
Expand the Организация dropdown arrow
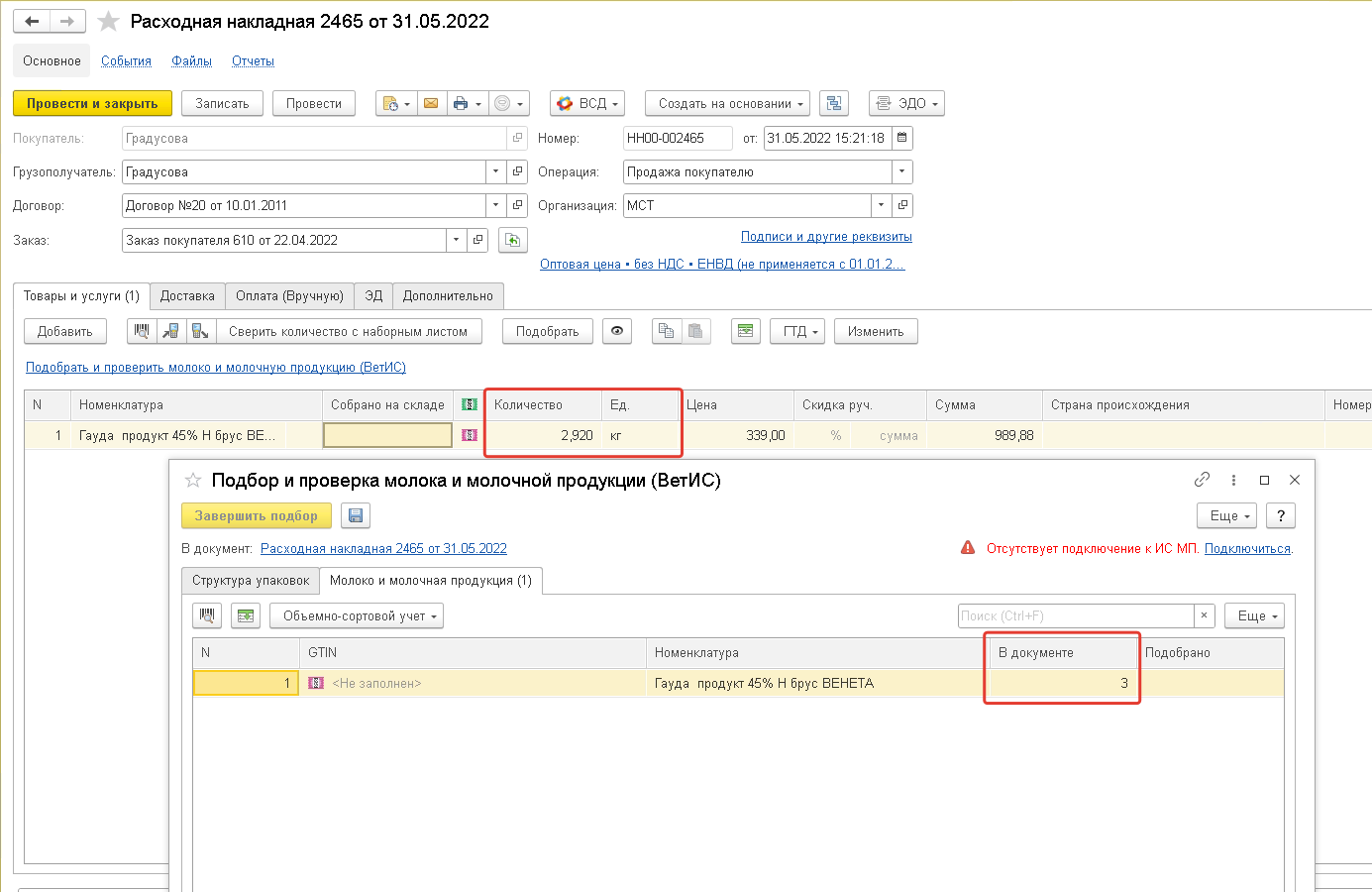point(881,205)
